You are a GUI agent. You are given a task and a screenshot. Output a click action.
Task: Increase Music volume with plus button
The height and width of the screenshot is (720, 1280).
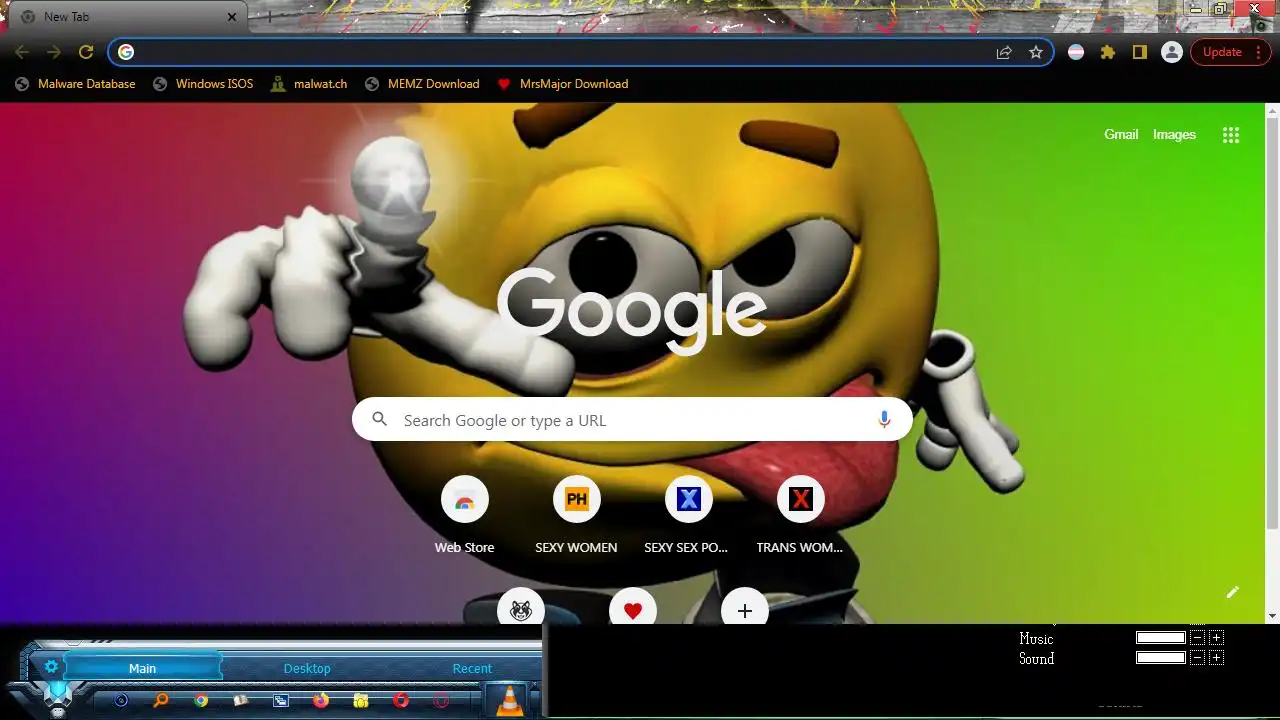tap(1216, 638)
